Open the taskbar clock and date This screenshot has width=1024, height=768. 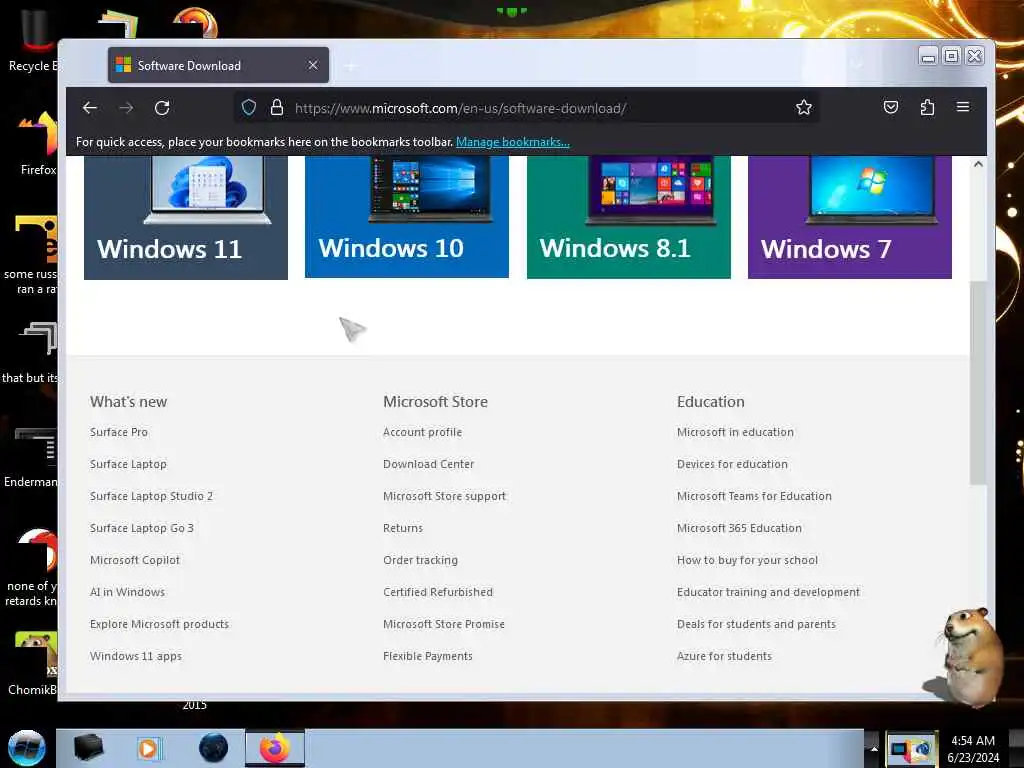973,749
